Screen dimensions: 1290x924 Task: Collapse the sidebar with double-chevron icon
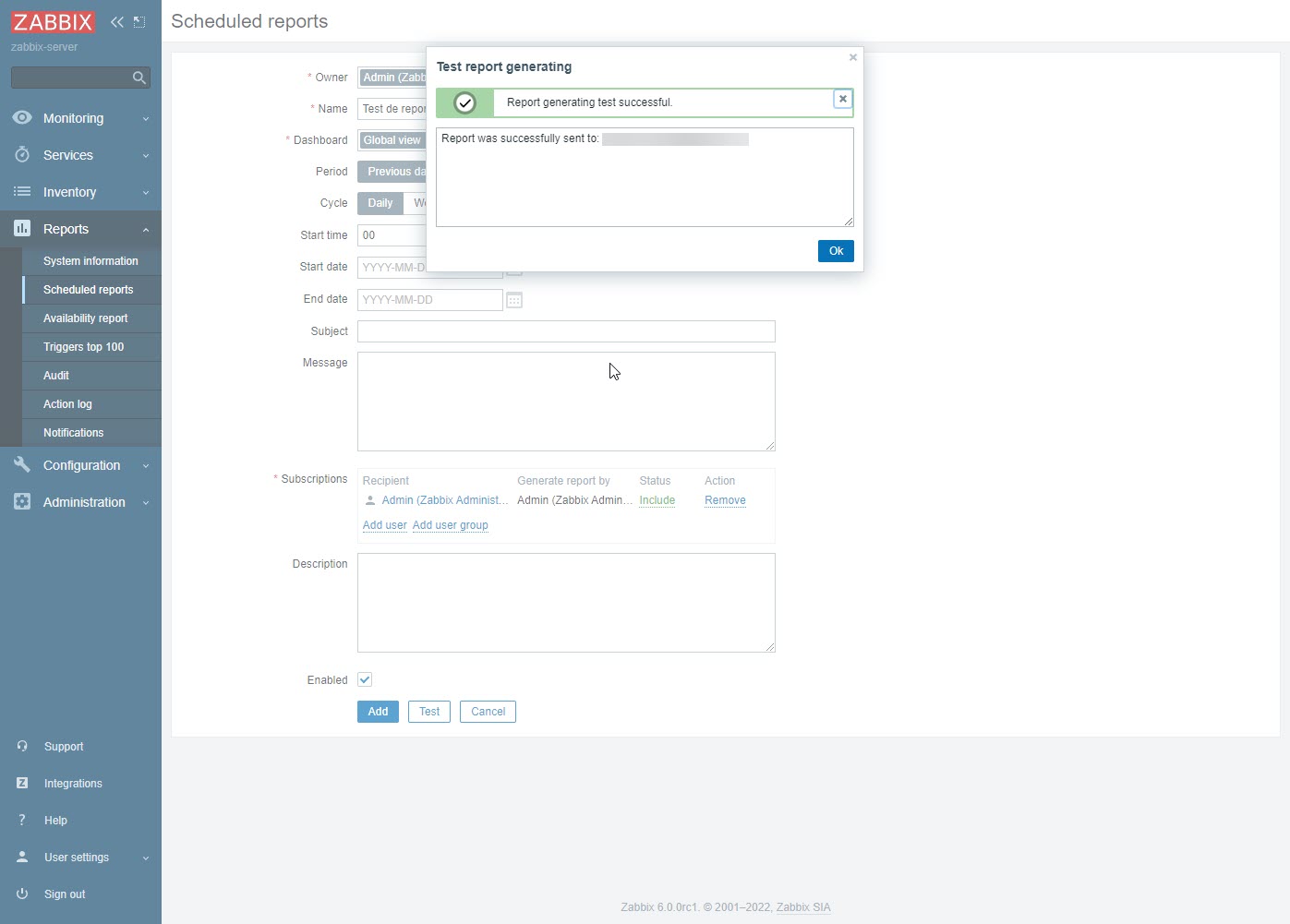click(116, 22)
